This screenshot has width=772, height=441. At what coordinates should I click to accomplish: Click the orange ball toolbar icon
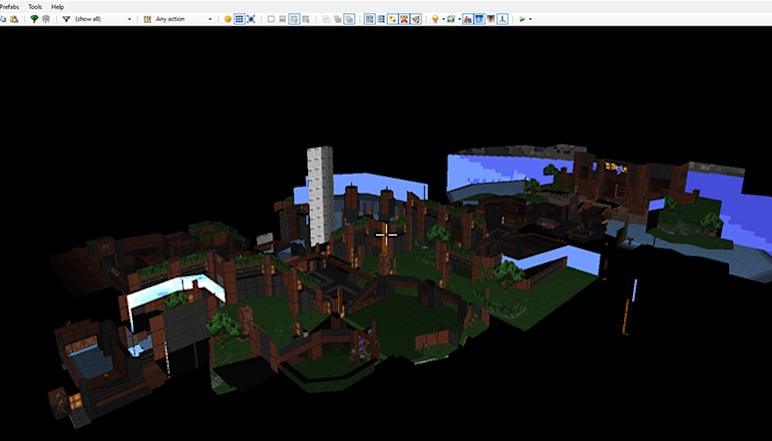click(227, 19)
